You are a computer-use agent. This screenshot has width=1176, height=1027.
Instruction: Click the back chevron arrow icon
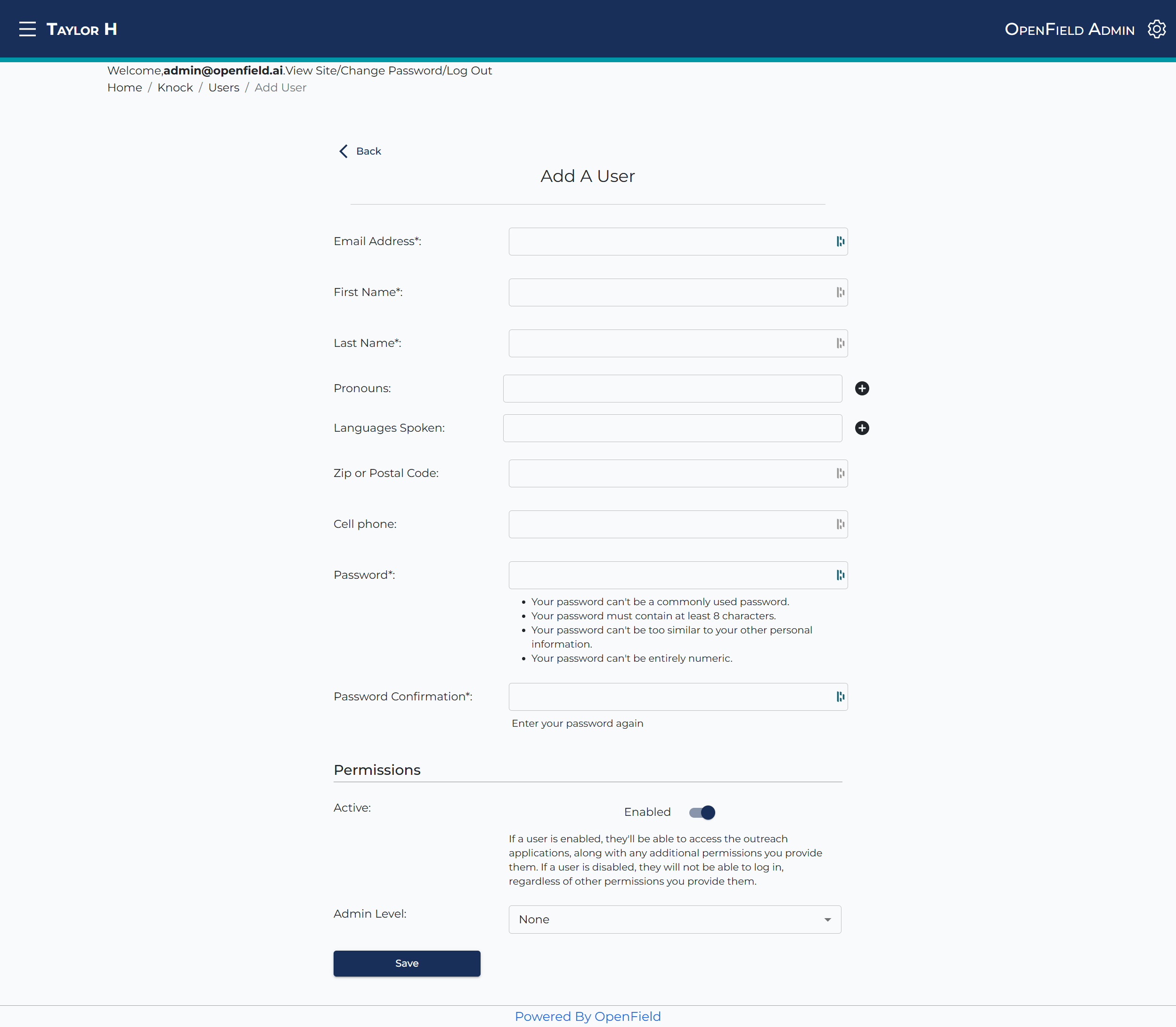click(x=343, y=151)
